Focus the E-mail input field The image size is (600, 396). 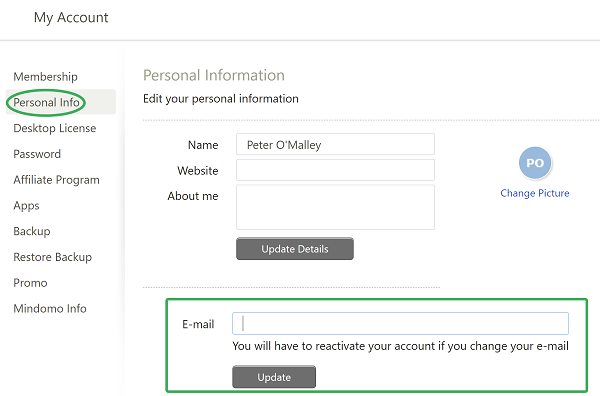click(400, 324)
